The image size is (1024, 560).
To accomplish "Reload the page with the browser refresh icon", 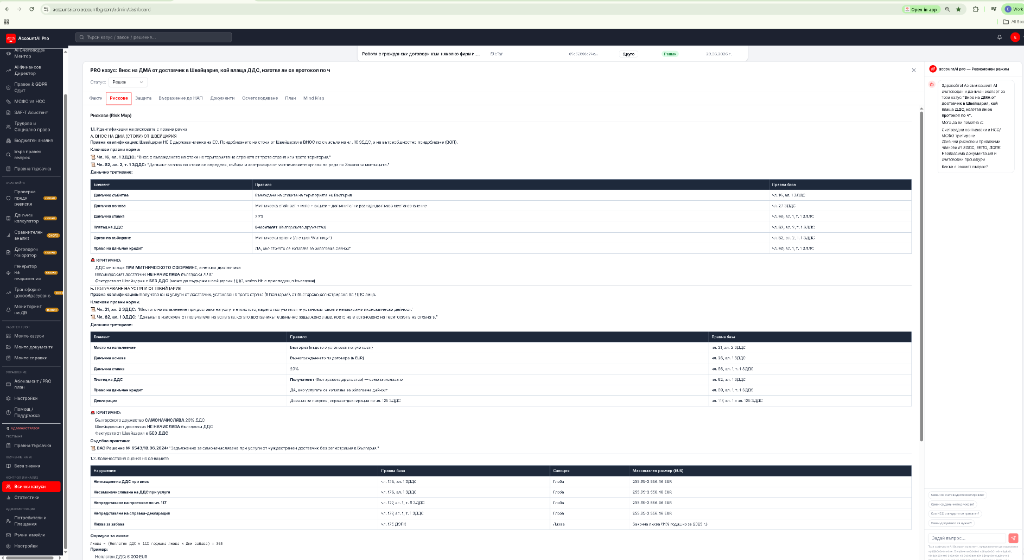I will [31, 9].
